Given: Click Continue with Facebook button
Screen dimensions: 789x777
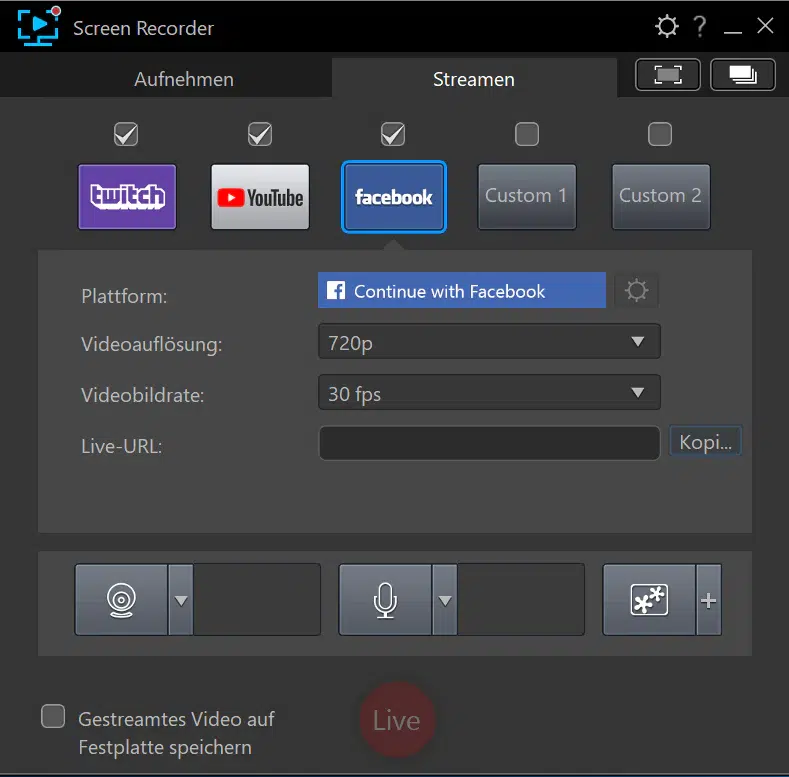Looking at the screenshot, I should point(462,291).
